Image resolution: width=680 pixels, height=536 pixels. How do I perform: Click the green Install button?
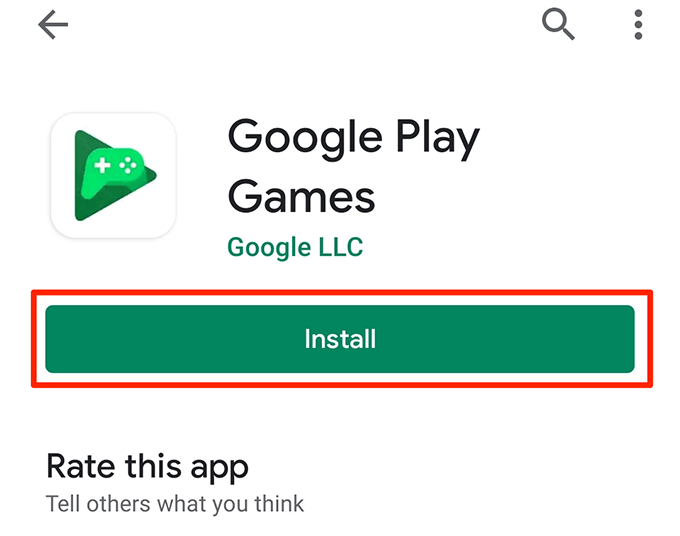(x=340, y=339)
